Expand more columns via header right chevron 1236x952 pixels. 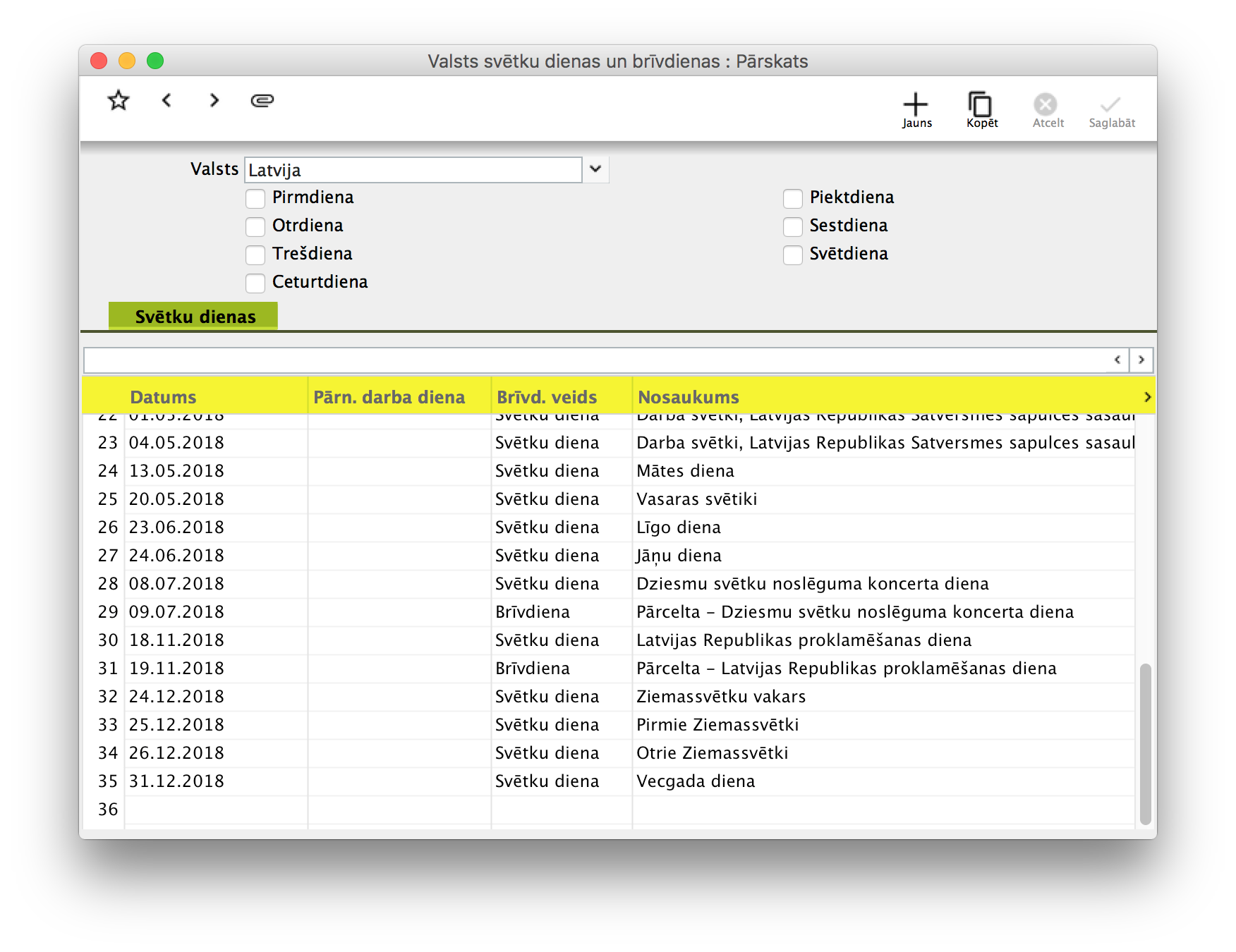click(x=1147, y=397)
